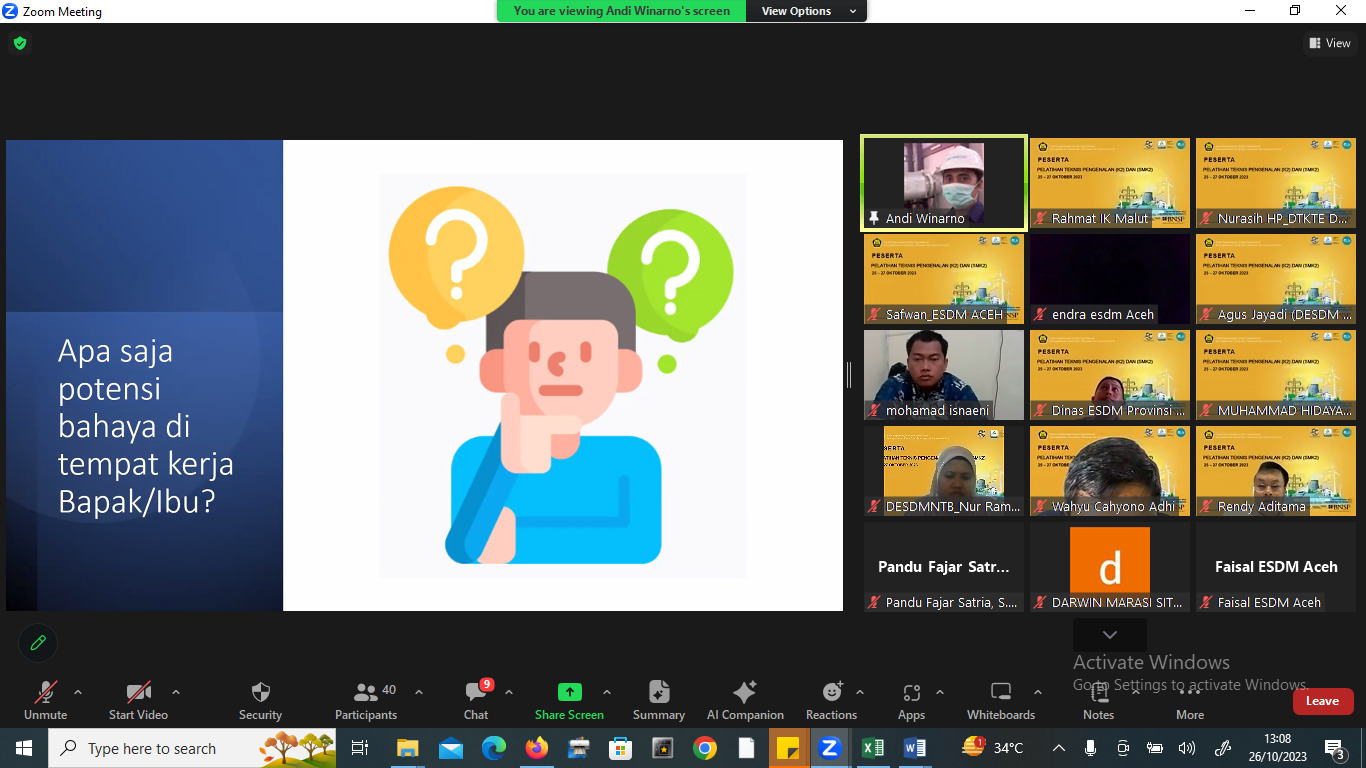This screenshot has height=768, width=1366.
Task: Open the Reactions emoji icon
Action: pos(831,692)
